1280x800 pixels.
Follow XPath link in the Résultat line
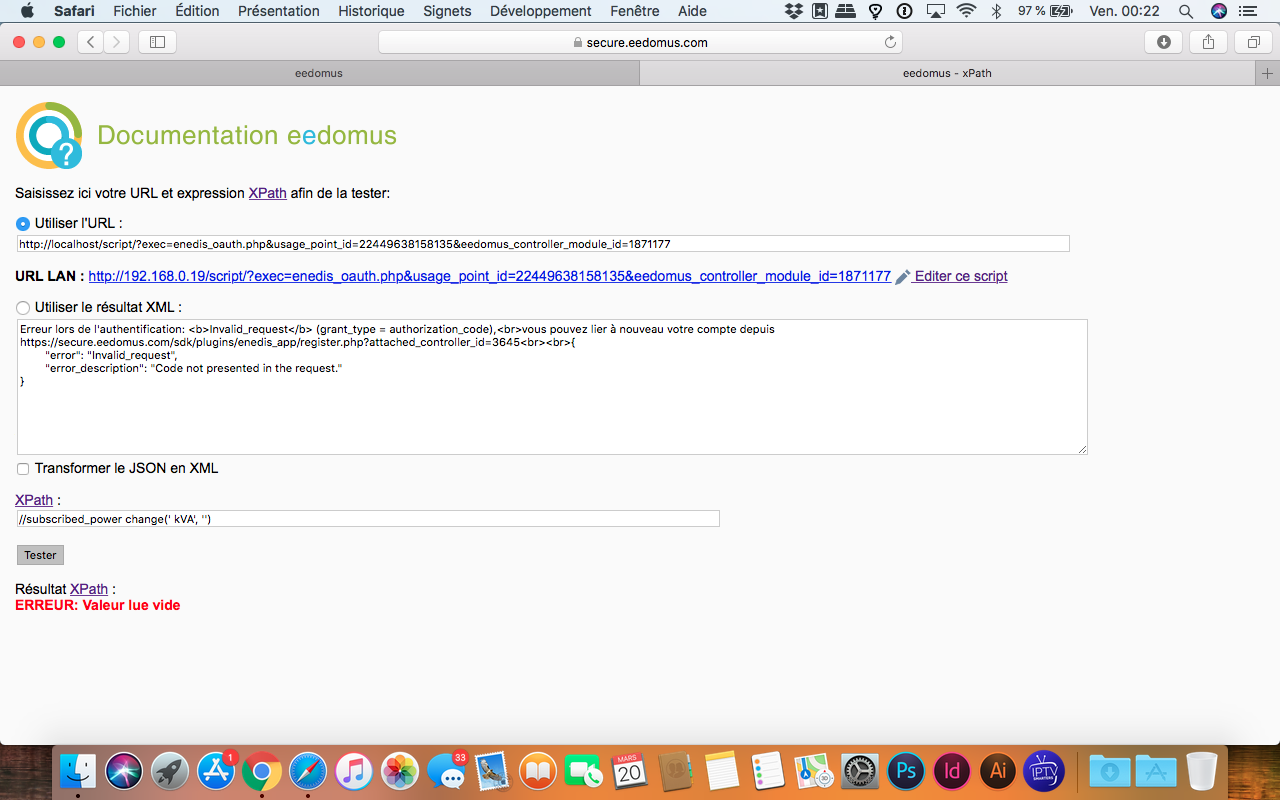tap(89, 589)
